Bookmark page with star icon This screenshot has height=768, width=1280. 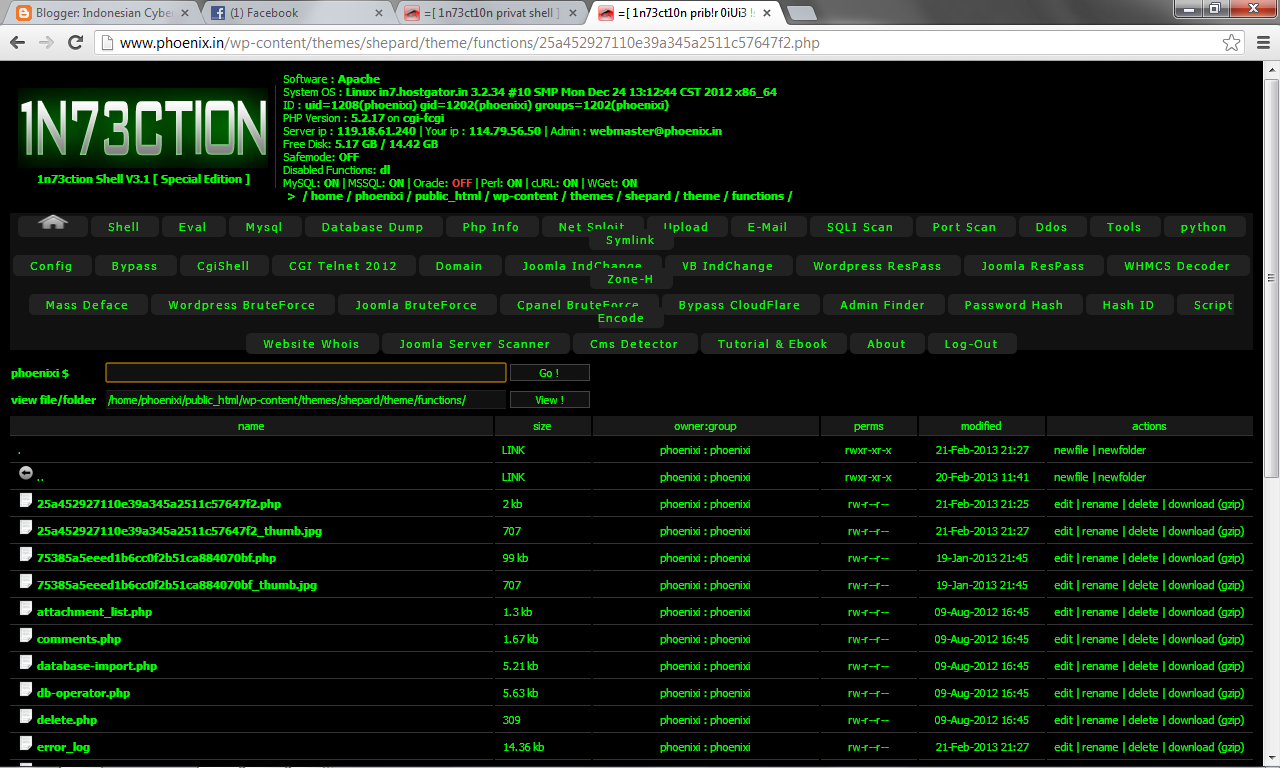pyautogui.click(x=1232, y=43)
